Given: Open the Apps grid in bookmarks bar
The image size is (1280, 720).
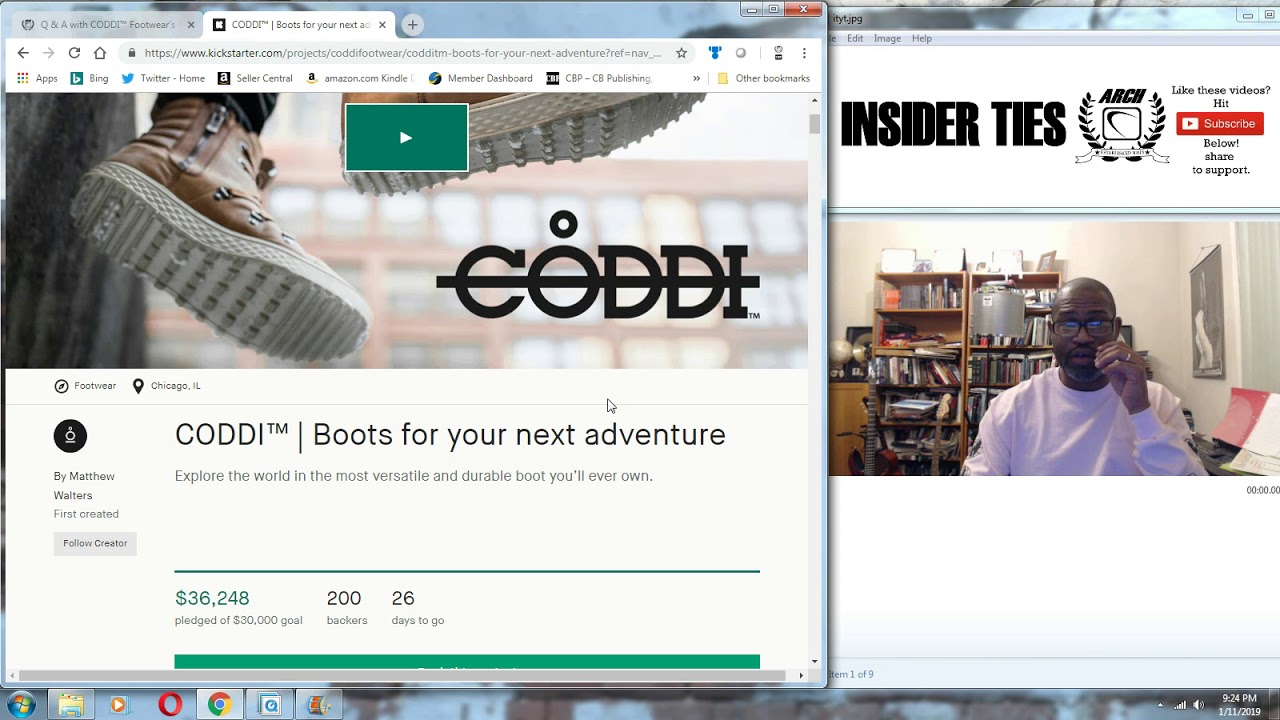Looking at the screenshot, I should [37, 78].
